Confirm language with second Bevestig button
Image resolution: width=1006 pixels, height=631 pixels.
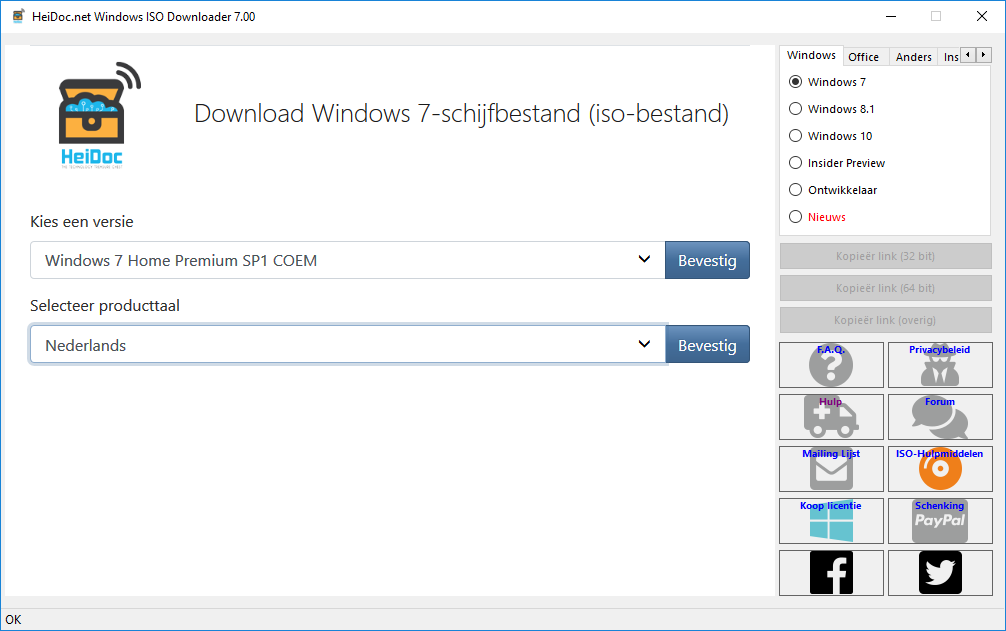click(707, 345)
